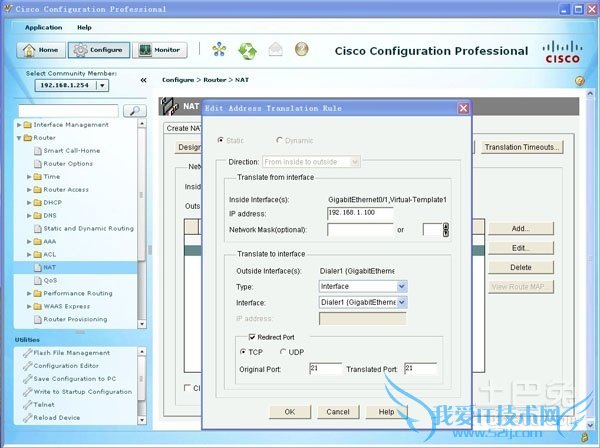Expand the DHCP folder
Screen dimensions: 600x448
tap(29, 203)
